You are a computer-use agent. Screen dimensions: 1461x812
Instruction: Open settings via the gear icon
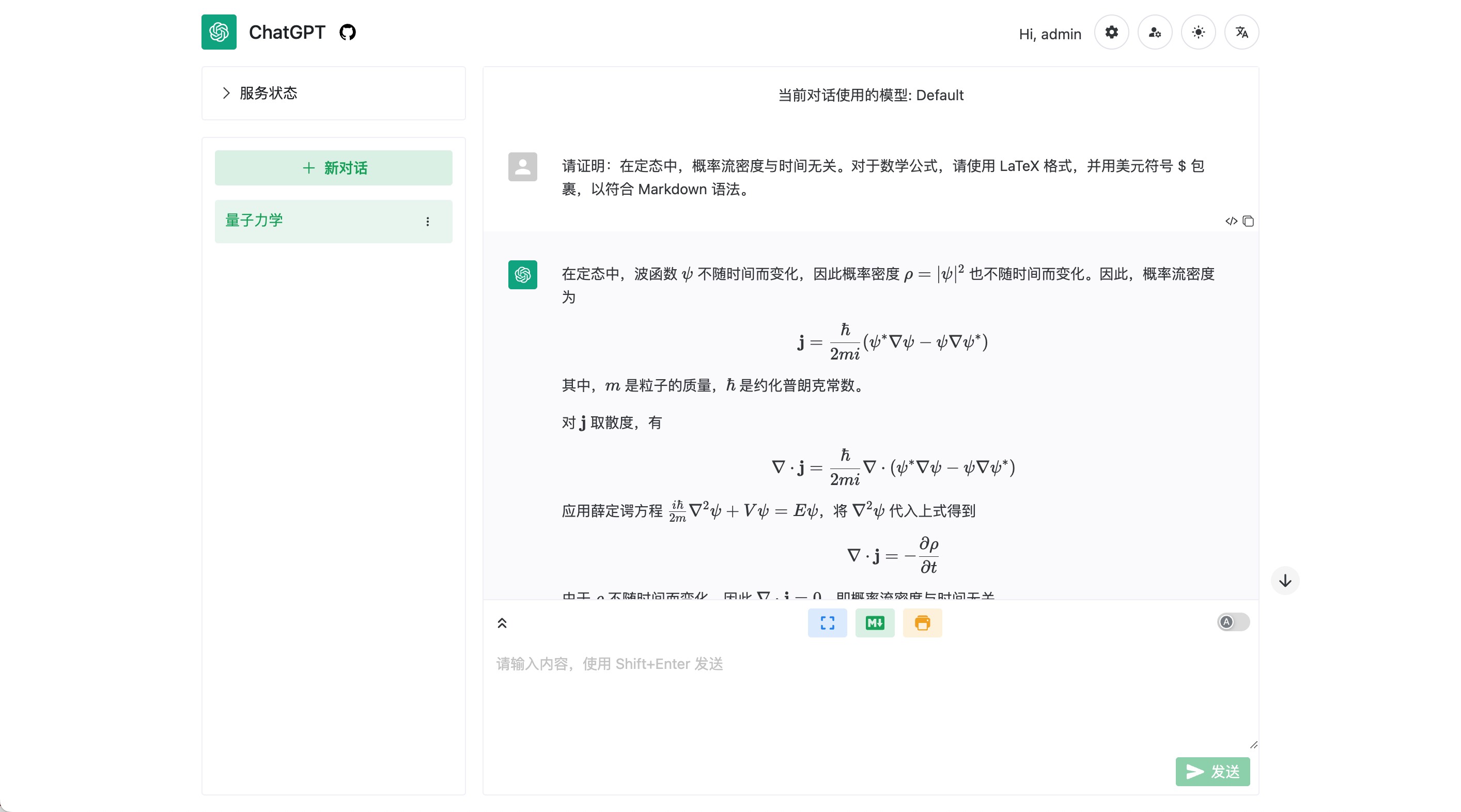(x=1111, y=33)
